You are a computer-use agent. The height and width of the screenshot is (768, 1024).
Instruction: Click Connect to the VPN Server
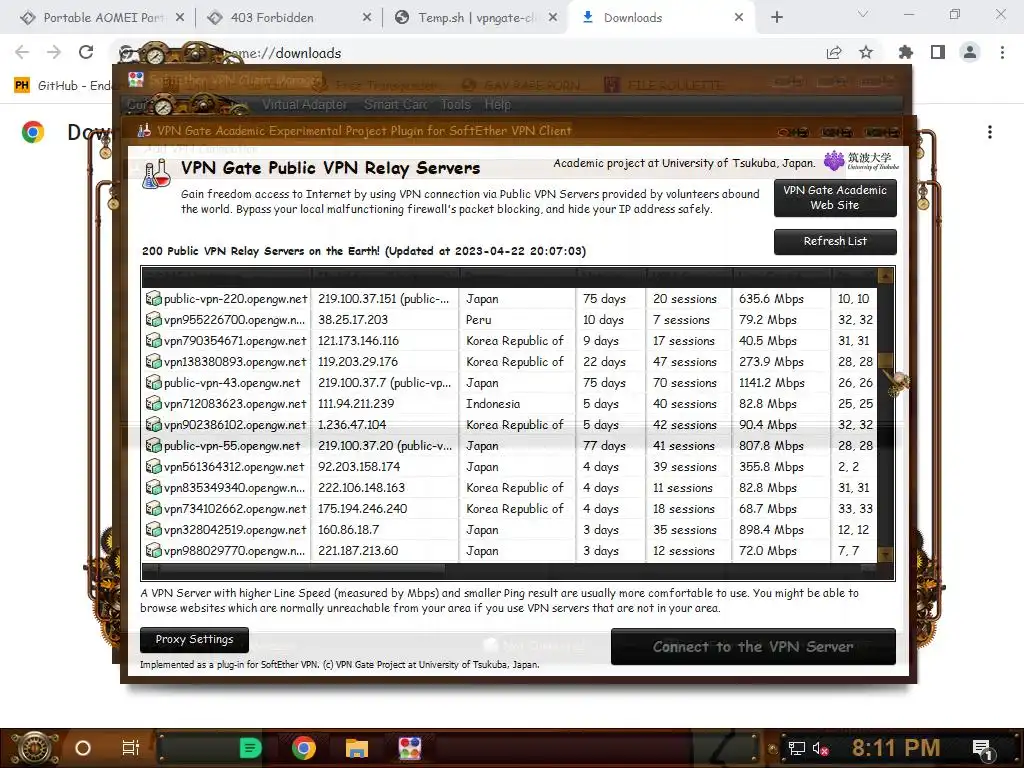point(753,647)
